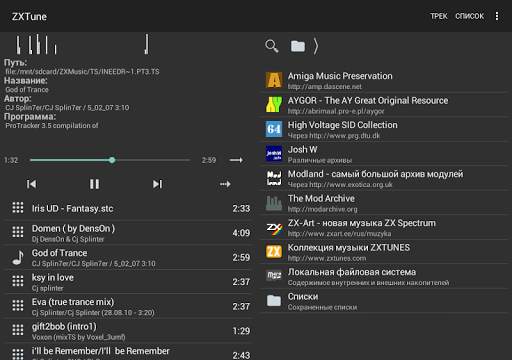Open the AYGOR catalog icon
Image resolution: width=512 pixels, height=360 pixels.
tap(274, 105)
